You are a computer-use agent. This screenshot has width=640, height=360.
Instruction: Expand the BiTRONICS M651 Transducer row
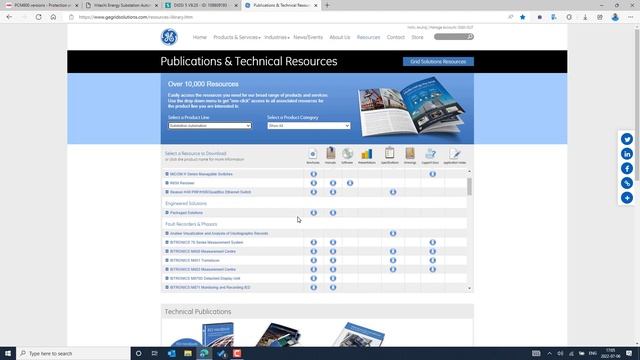167,260
